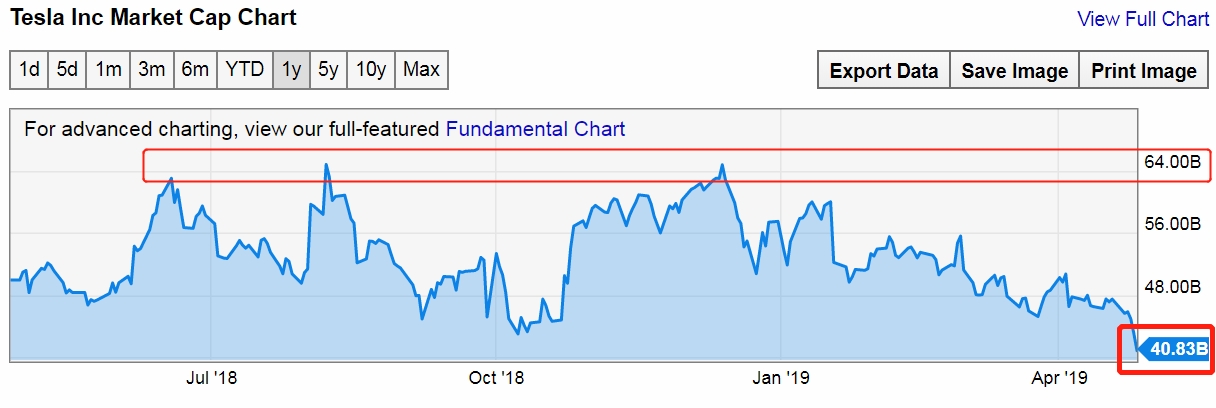
Task: Open the View Full Chart link
Action: (x=1143, y=19)
